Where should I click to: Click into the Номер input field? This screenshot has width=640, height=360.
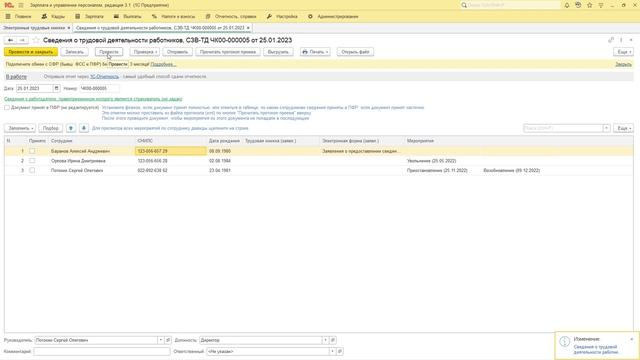point(100,88)
